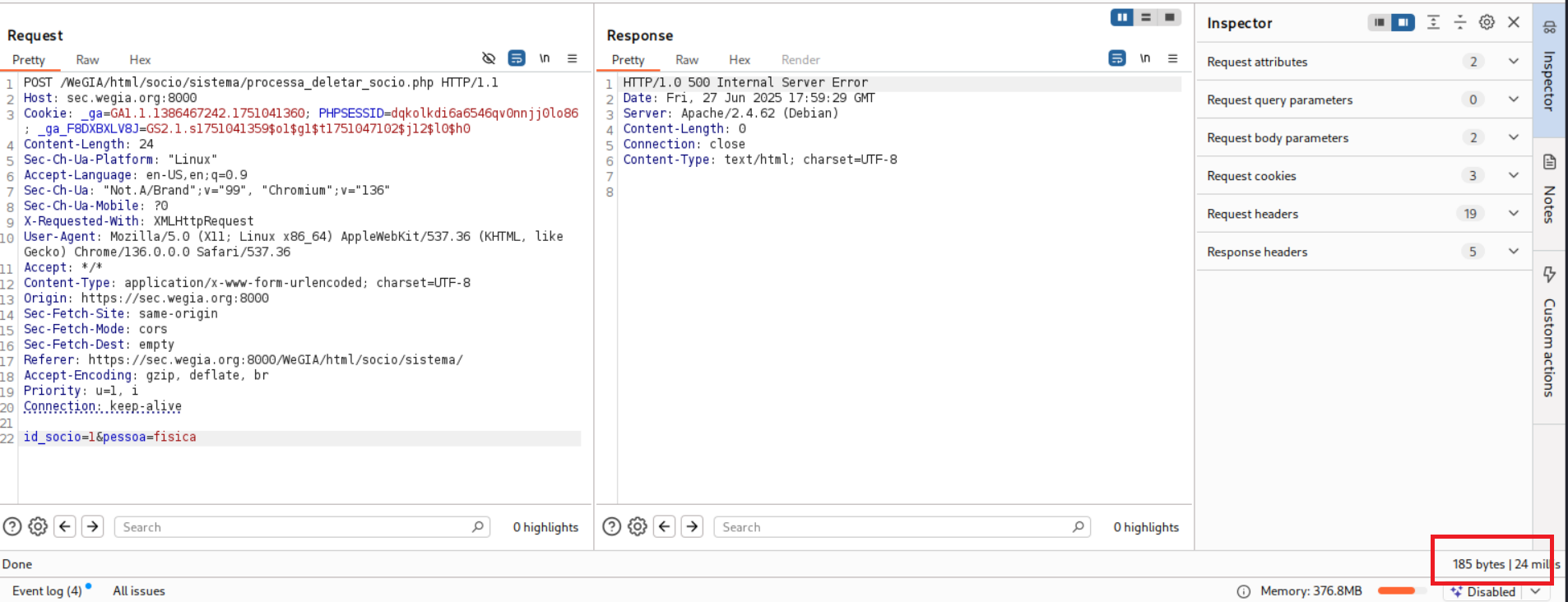Switch Inspector to left-docked layout
The image size is (1568, 602).
[x=1380, y=22]
